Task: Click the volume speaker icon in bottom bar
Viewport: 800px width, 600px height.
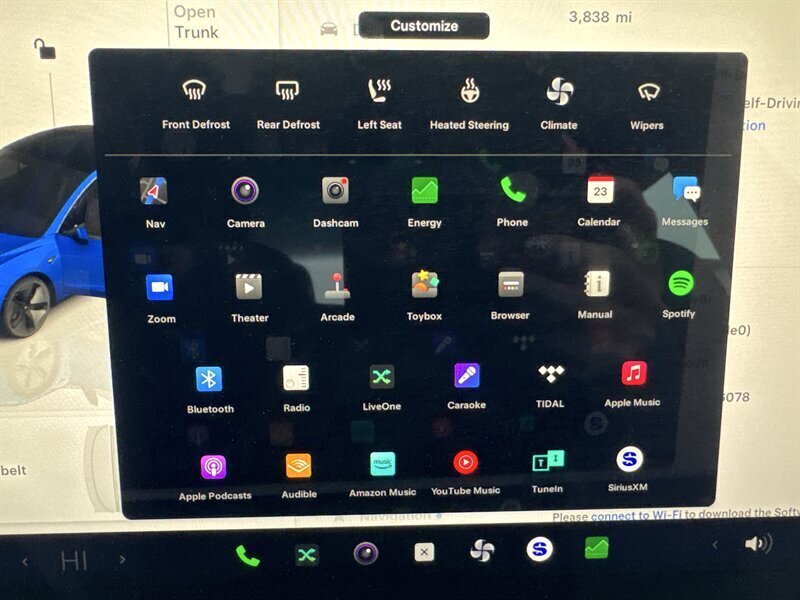Action: tap(757, 545)
